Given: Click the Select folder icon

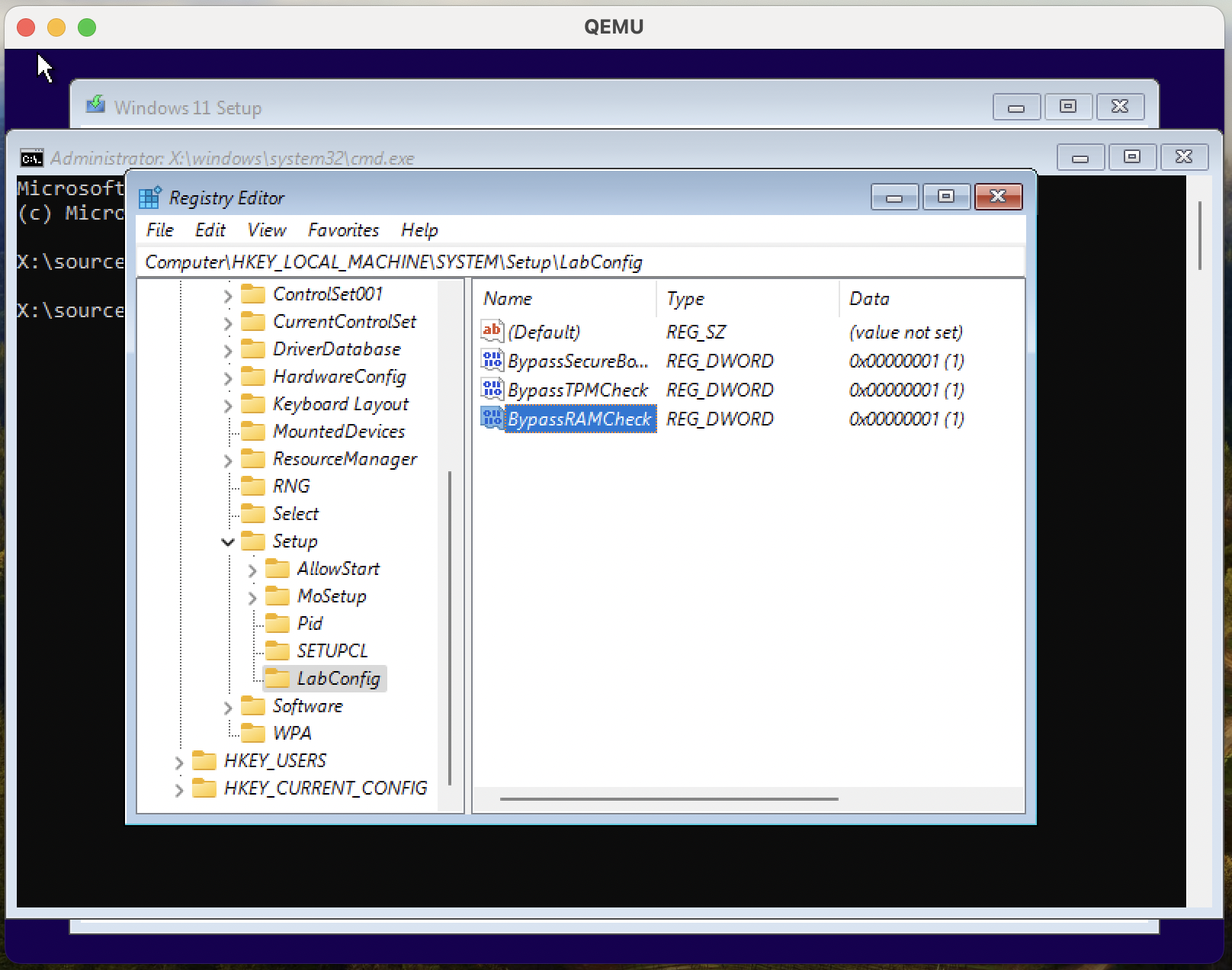Looking at the screenshot, I should (253, 513).
